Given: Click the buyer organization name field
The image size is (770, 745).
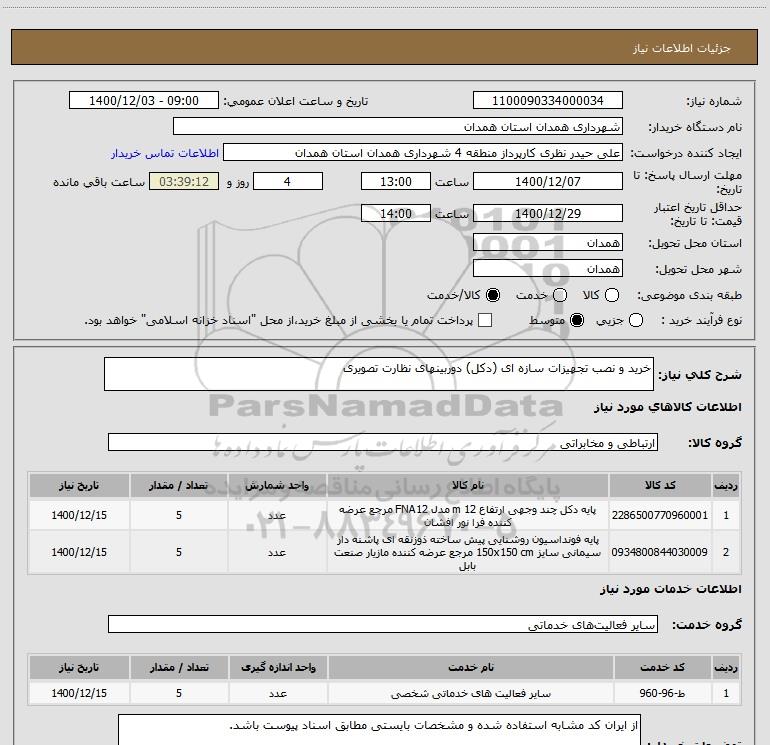Looking at the screenshot, I should pyautogui.click(x=398, y=127).
